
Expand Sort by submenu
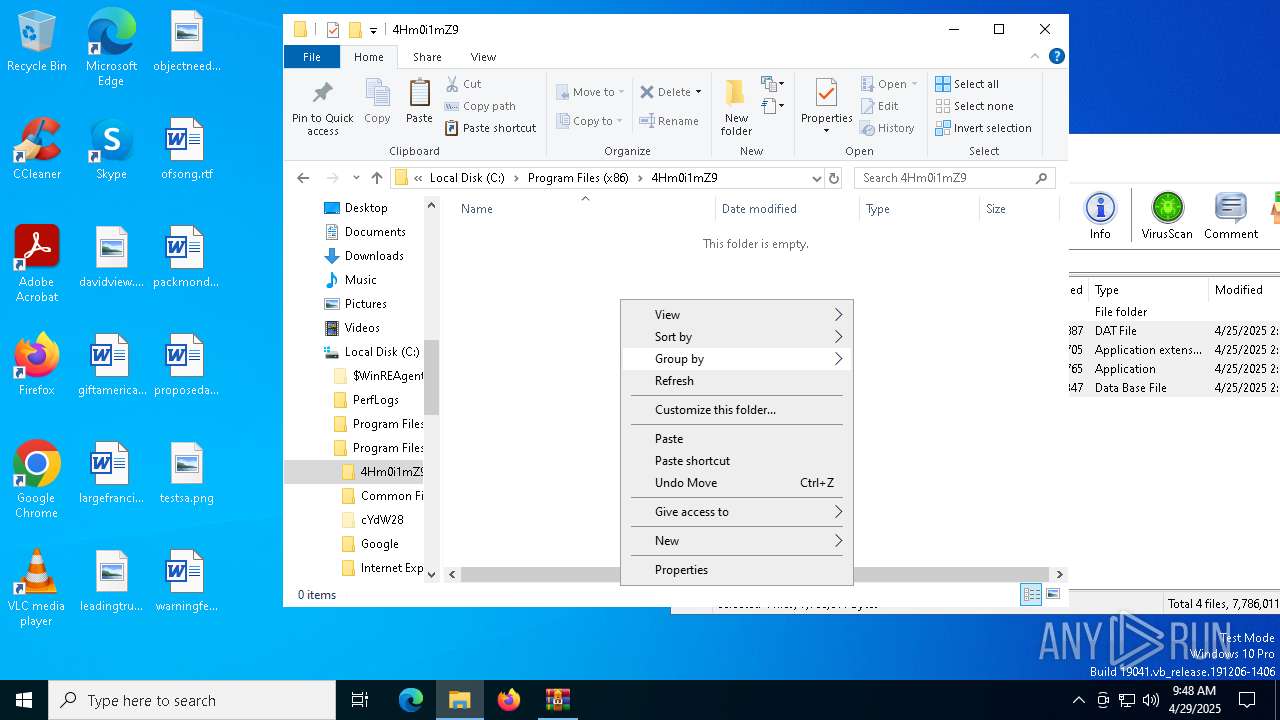coord(737,337)
